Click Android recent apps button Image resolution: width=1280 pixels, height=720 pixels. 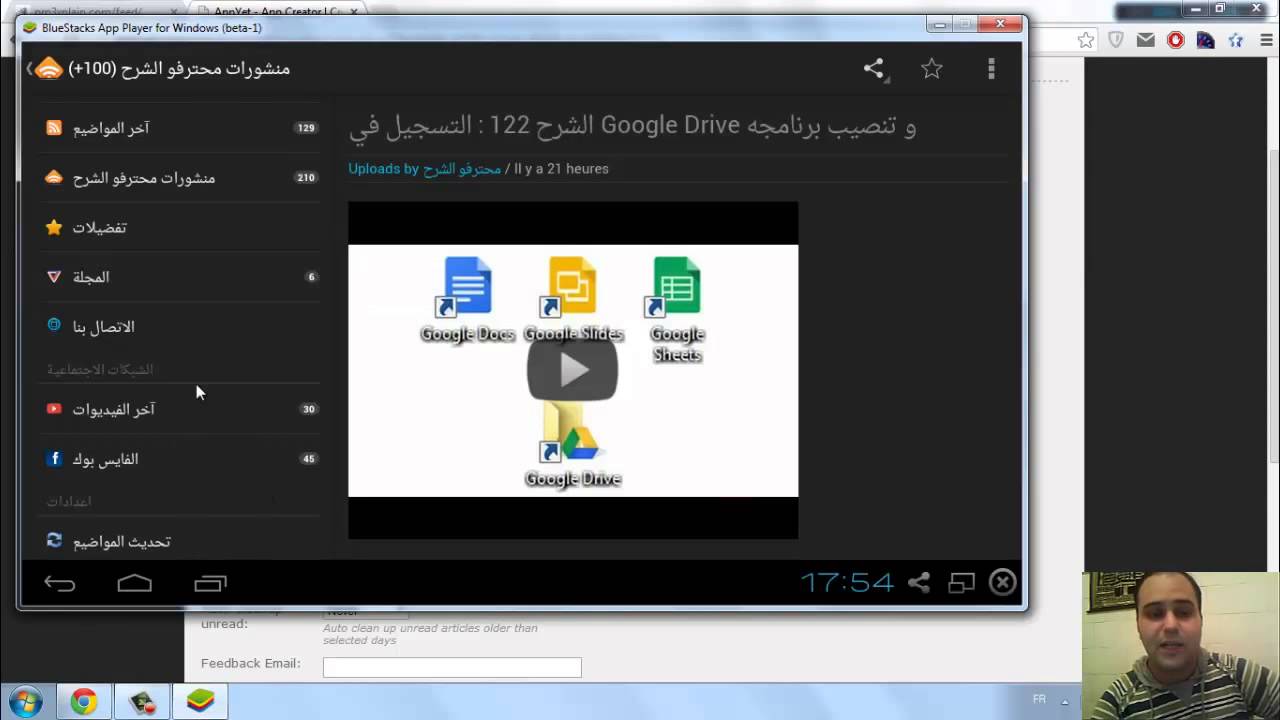tap(210, 583)
